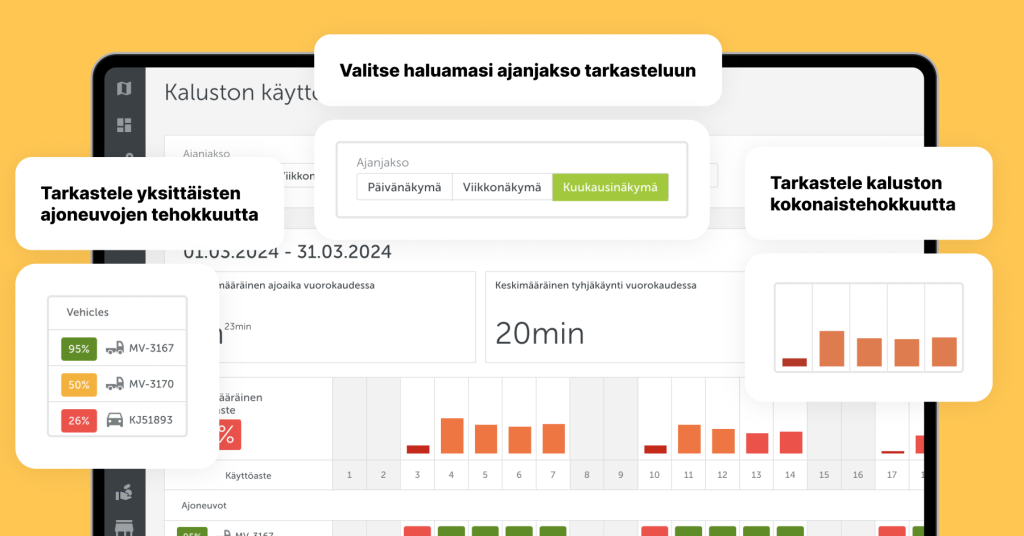This screenshot has height=536, width=1024.
Task: Click the 95% badge for MV-3167
Action: point(79,349)
